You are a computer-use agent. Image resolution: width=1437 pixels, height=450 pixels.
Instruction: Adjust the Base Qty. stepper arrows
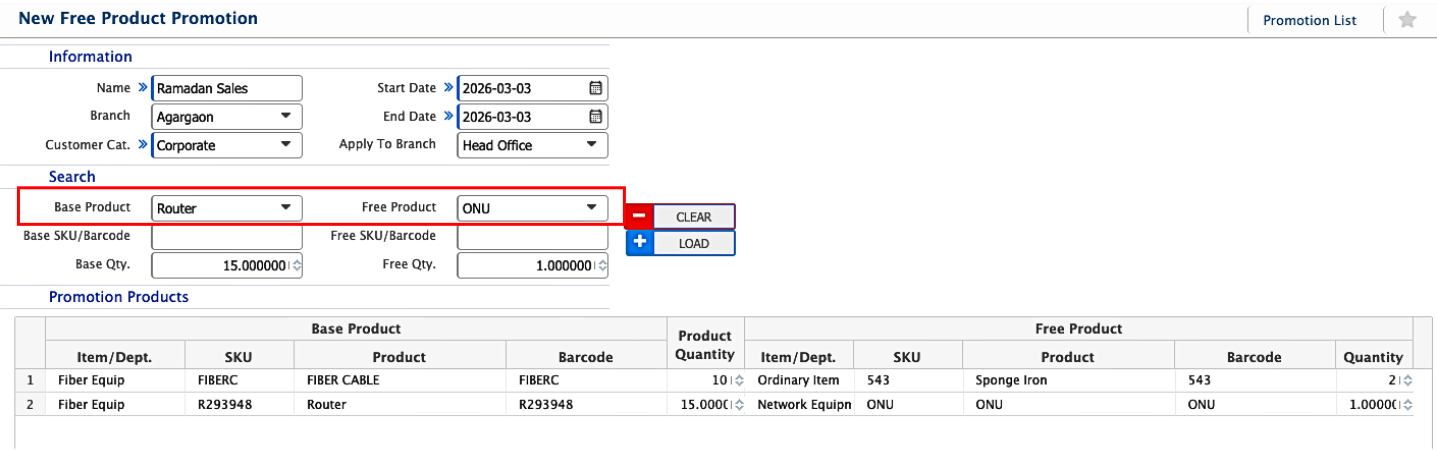tap(295, 266)
